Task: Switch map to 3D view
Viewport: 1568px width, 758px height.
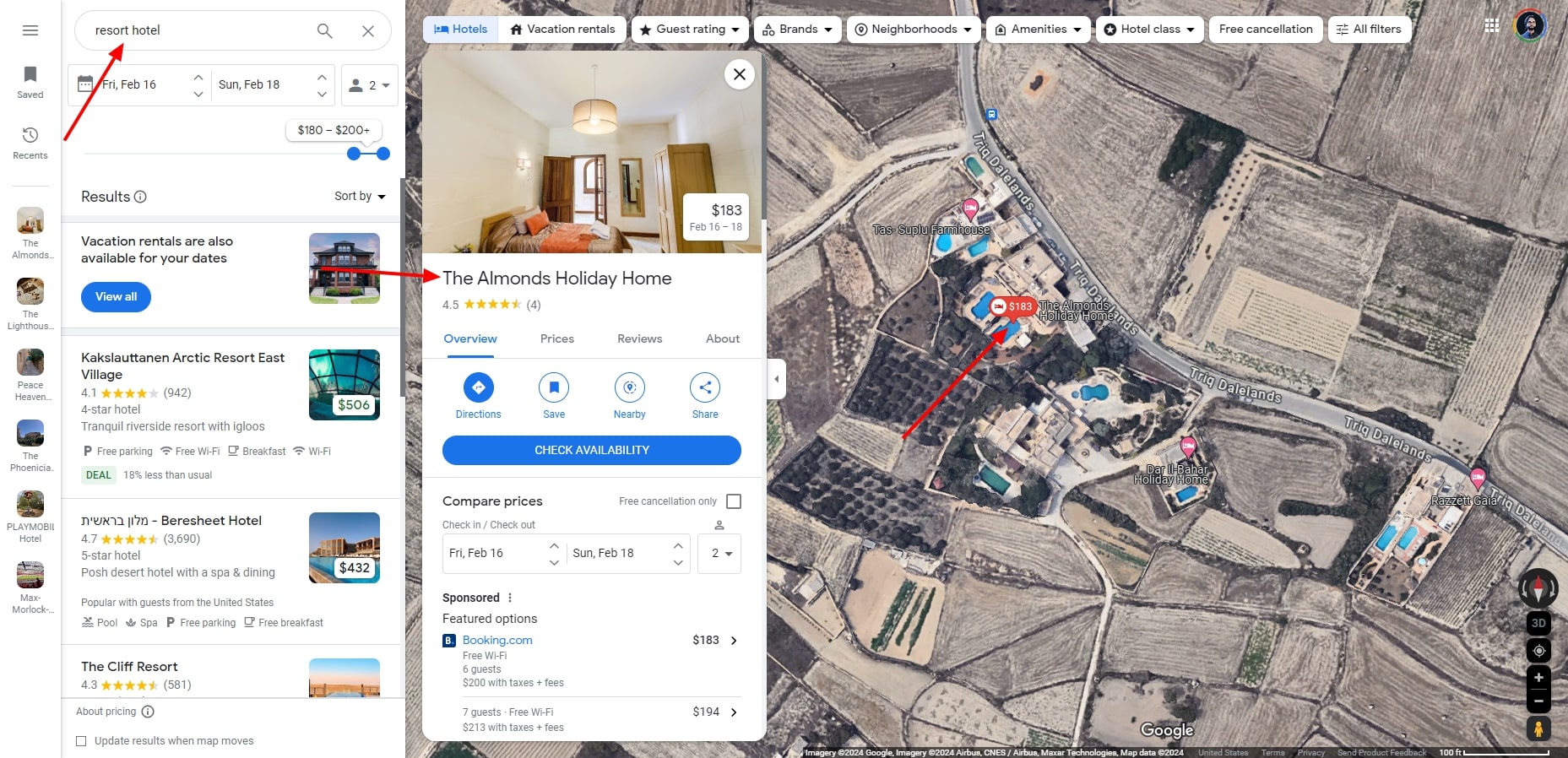Action: pyautogui.click(x=1538, y=623)
